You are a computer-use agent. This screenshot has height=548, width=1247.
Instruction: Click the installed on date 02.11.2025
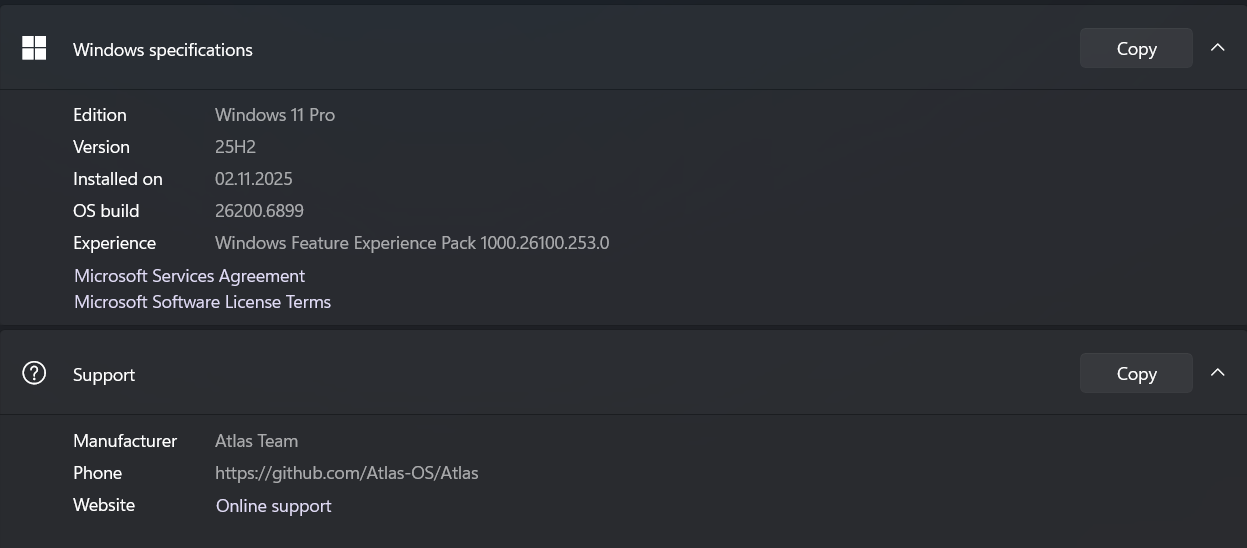point(253,179)
